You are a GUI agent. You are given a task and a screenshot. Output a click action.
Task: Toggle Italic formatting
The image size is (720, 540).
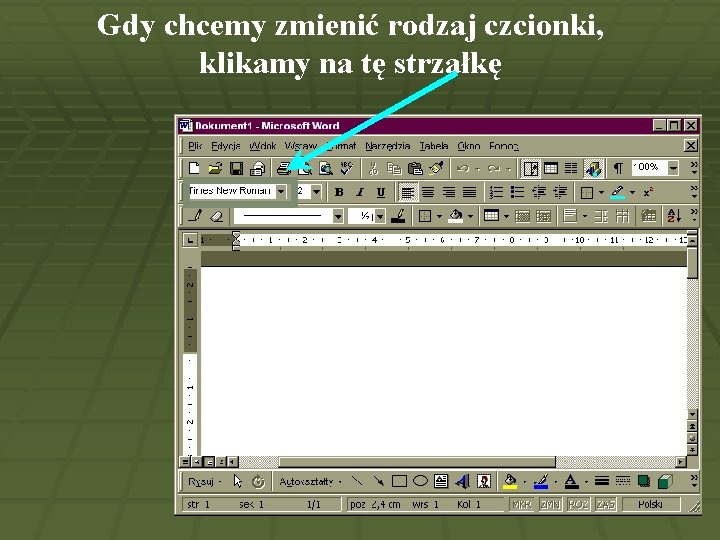click(360, 192)
